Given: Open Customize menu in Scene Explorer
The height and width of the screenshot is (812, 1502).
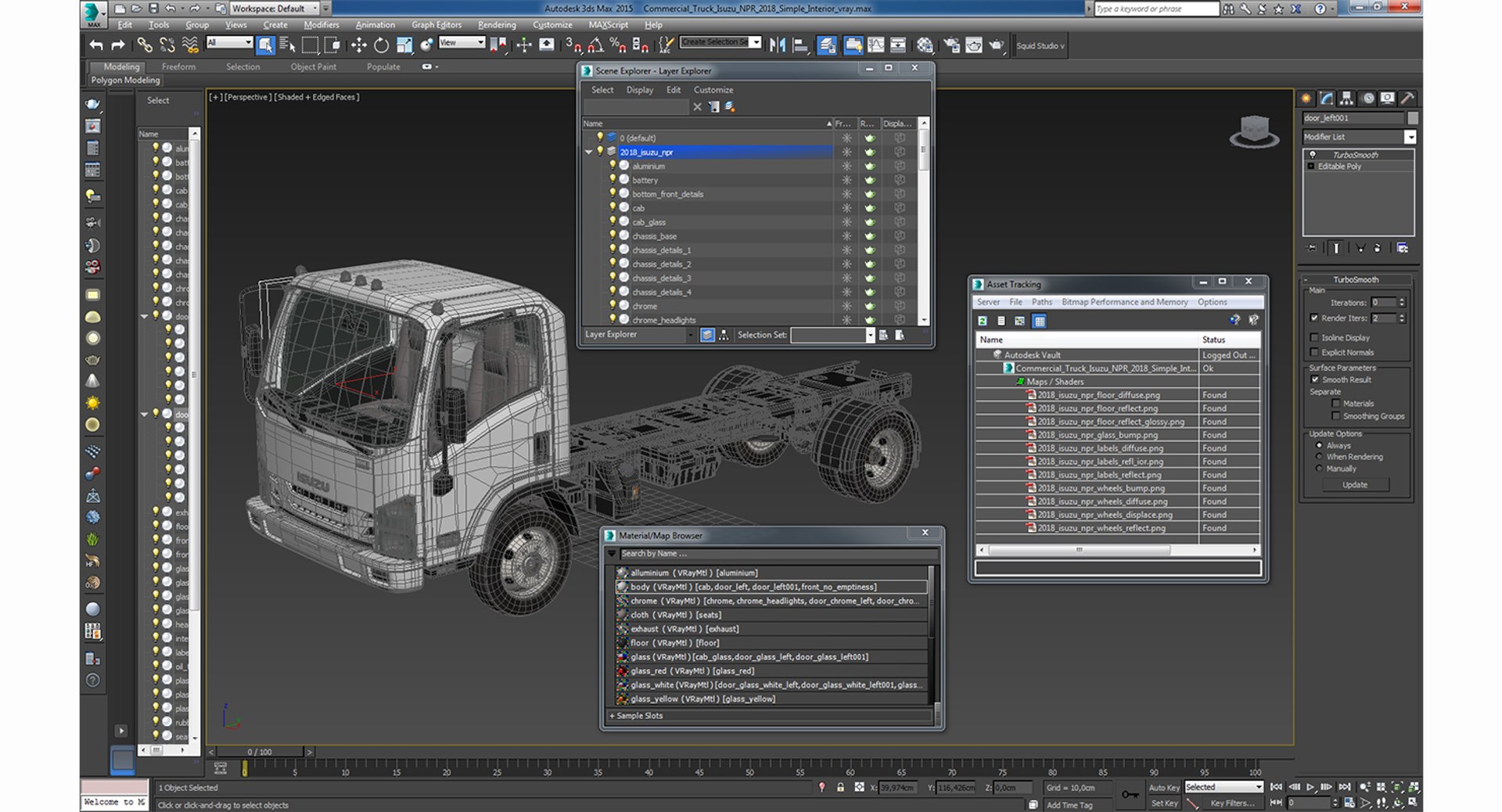Looking at the screenshot, I should tap(713, 90).
